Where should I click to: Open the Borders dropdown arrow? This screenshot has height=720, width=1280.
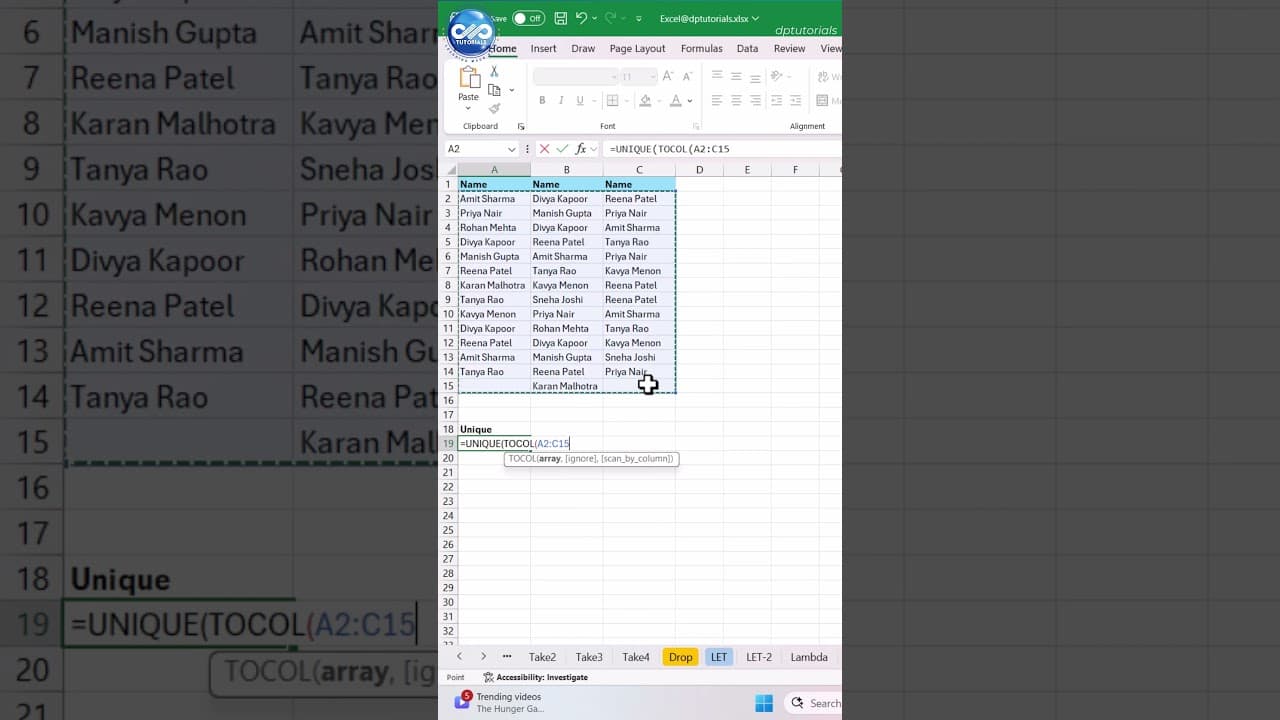626,100
